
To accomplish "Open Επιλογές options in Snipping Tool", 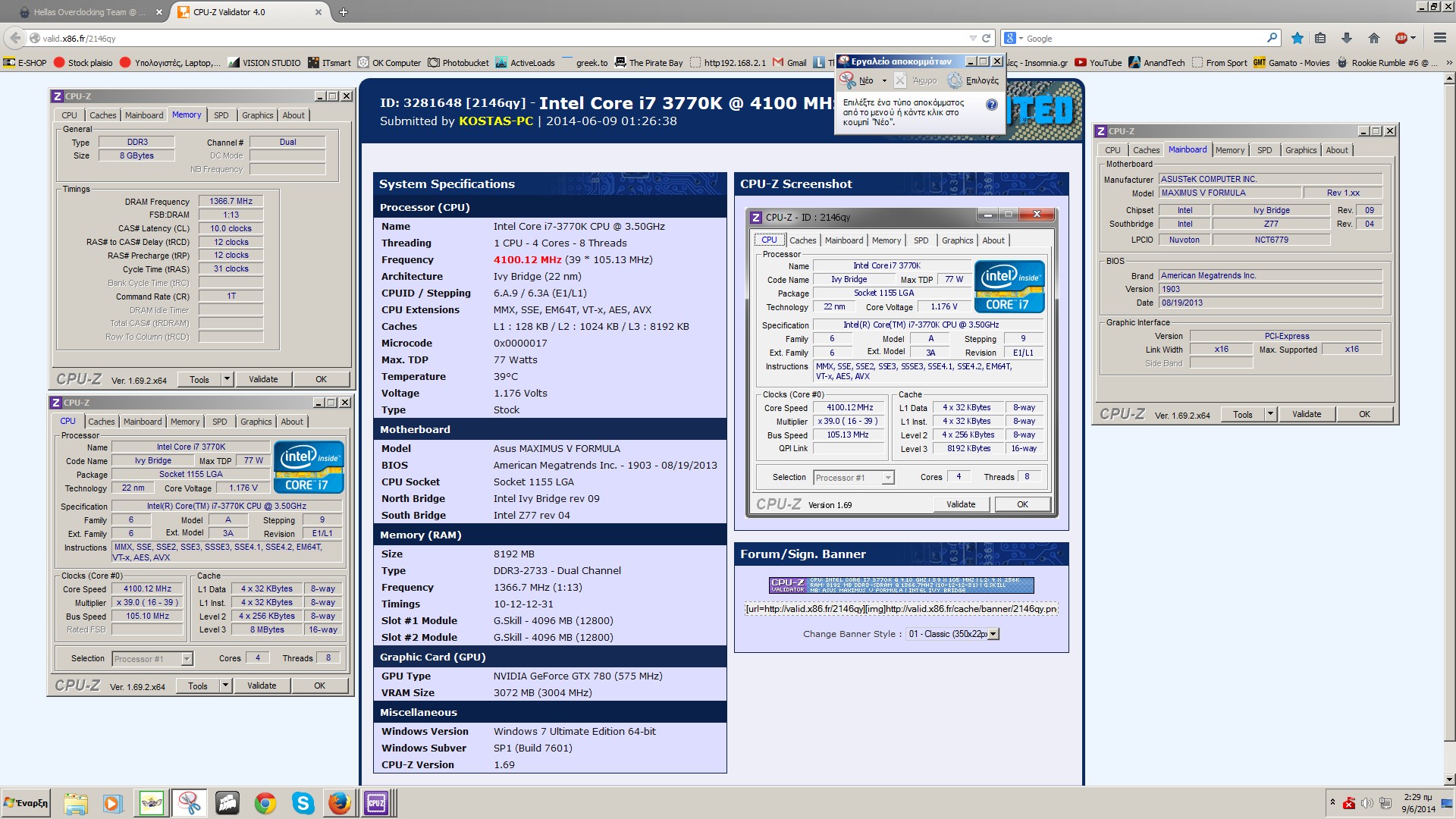I will [974, 80].
